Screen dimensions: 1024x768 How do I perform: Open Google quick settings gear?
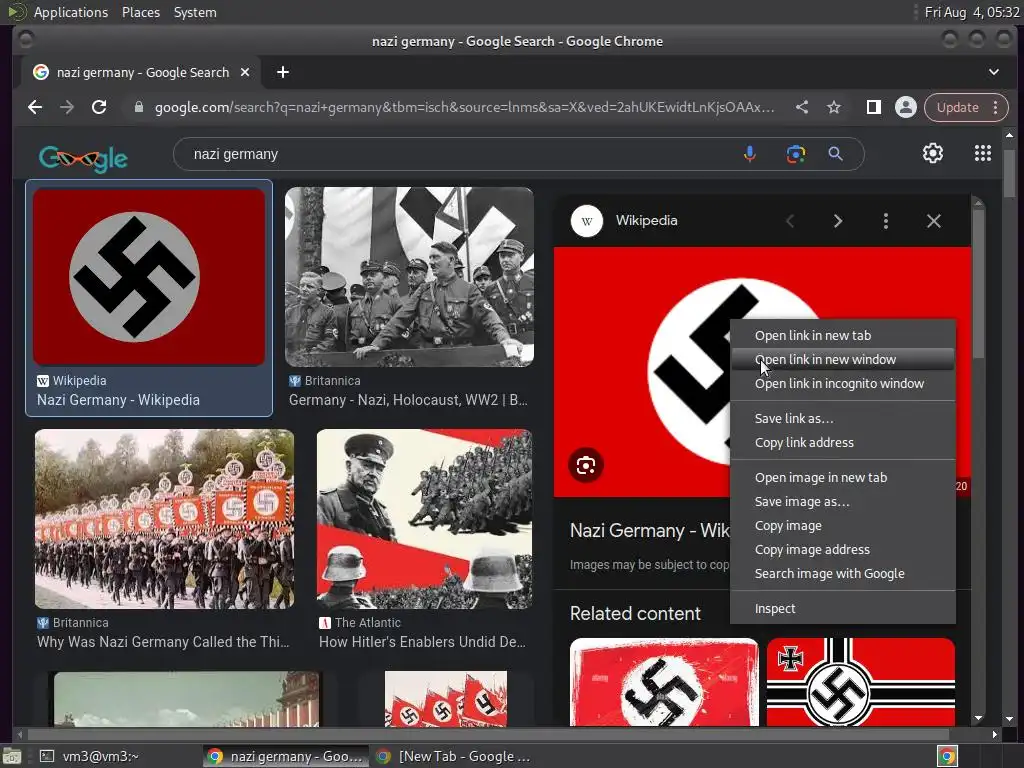[933, 153]
